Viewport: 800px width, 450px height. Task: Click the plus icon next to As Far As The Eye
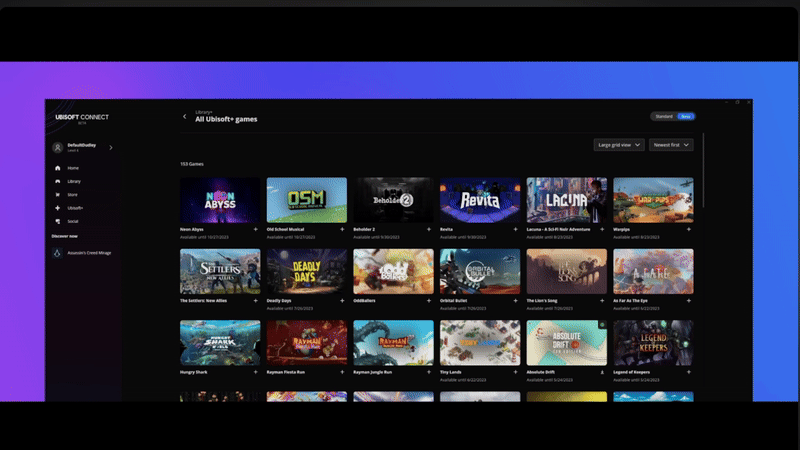click(689, 301)
